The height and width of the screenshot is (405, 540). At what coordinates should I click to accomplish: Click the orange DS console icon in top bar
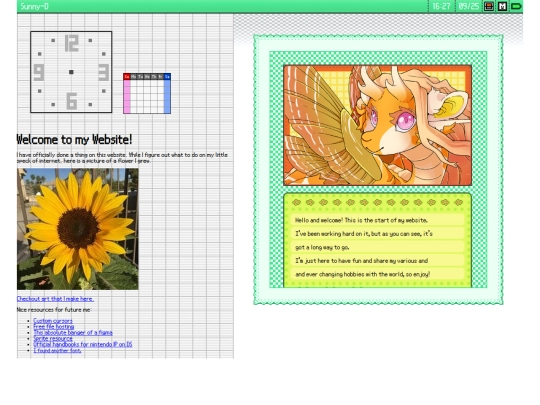489,6
